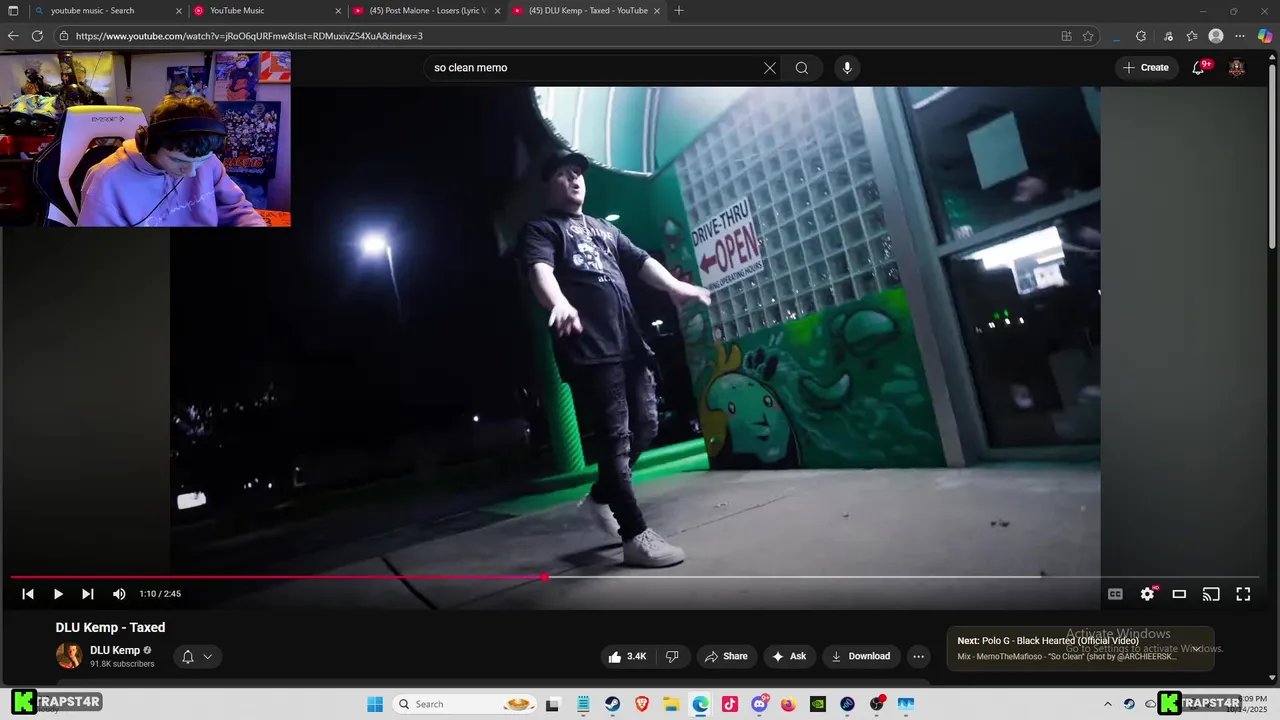Clear the YouTube search box text

(769, 68)
